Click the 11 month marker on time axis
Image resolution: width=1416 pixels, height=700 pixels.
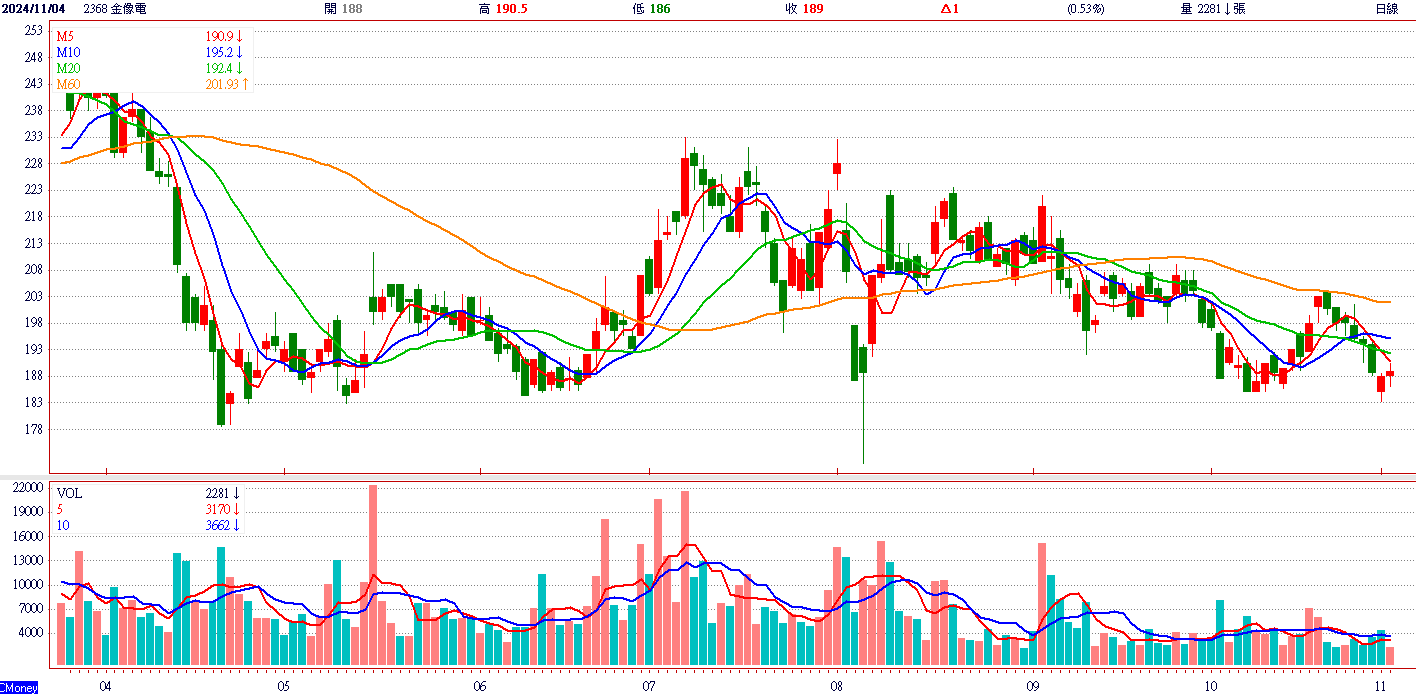click(x=1382, y=687)
